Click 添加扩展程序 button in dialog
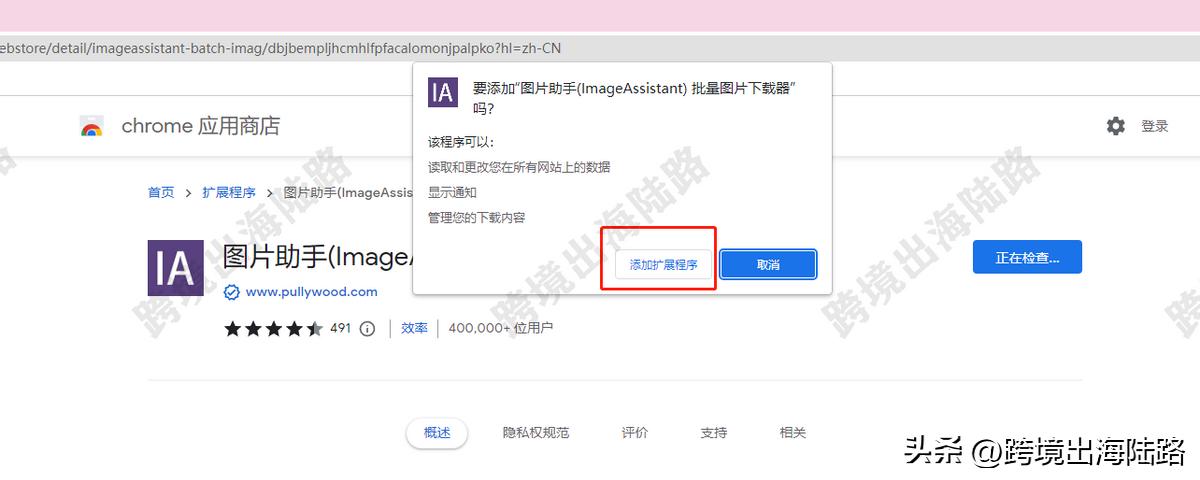Image resolution: width=1200 pixels, height=480 pixels. (x=664, y=264)
